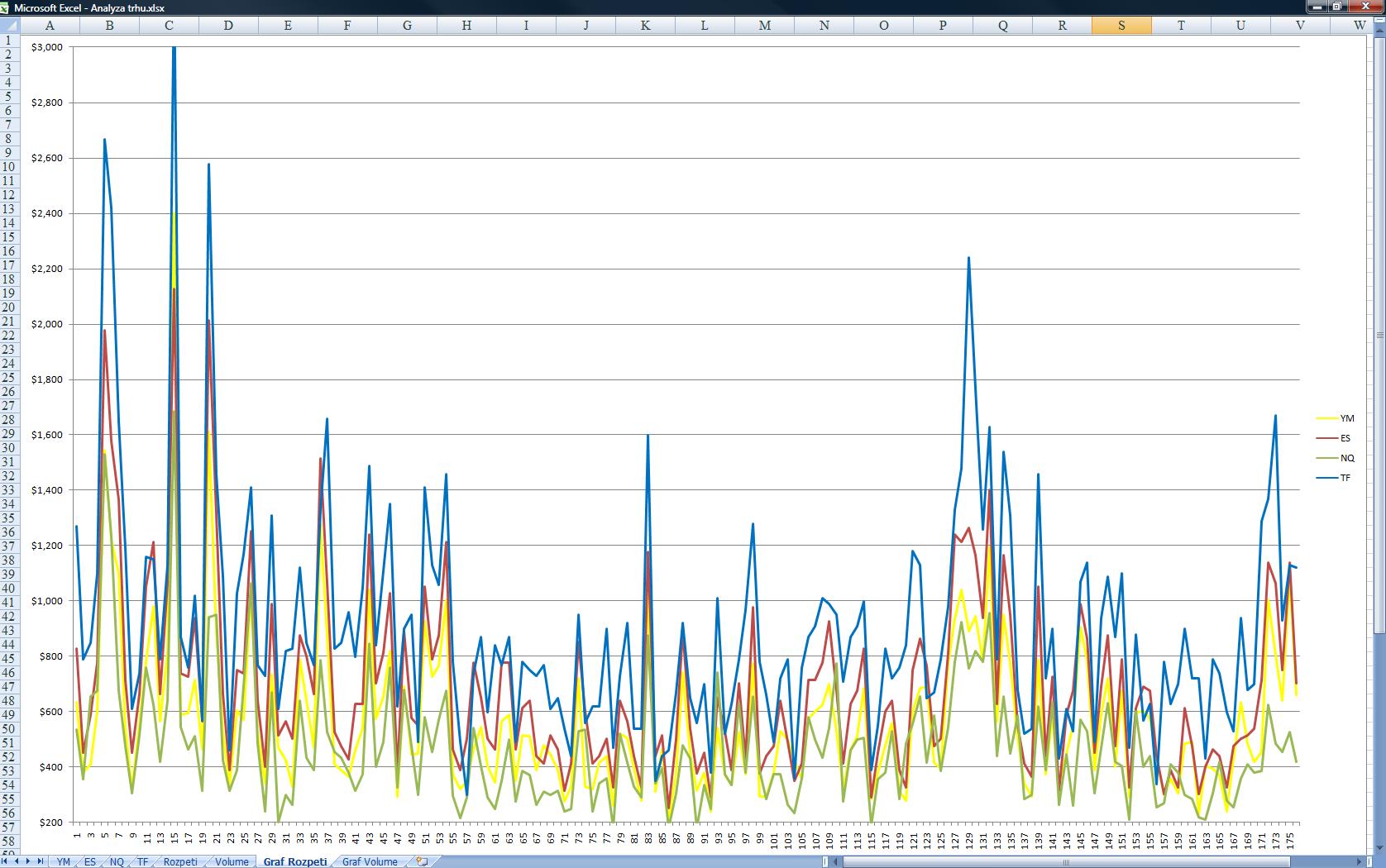Viewport: 1386px width, 868px height.
Task: Open the Volume sheet tab
Action: click(x=232, y=861)
